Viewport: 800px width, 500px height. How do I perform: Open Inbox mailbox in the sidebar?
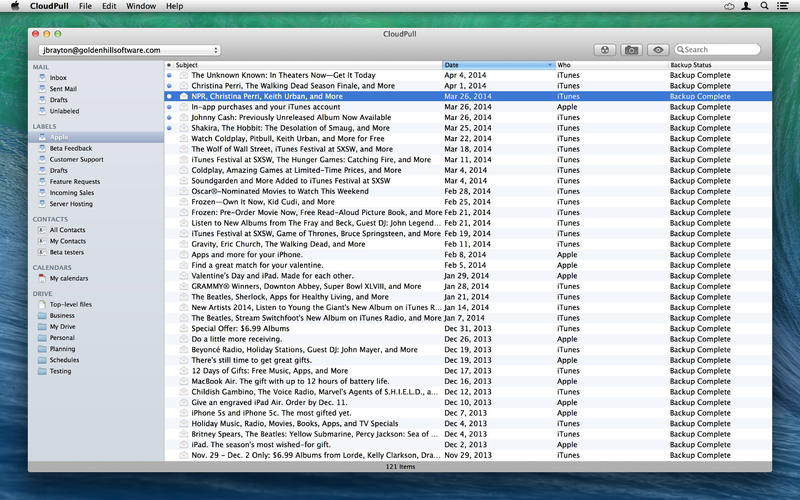click(x=58, y=77)
